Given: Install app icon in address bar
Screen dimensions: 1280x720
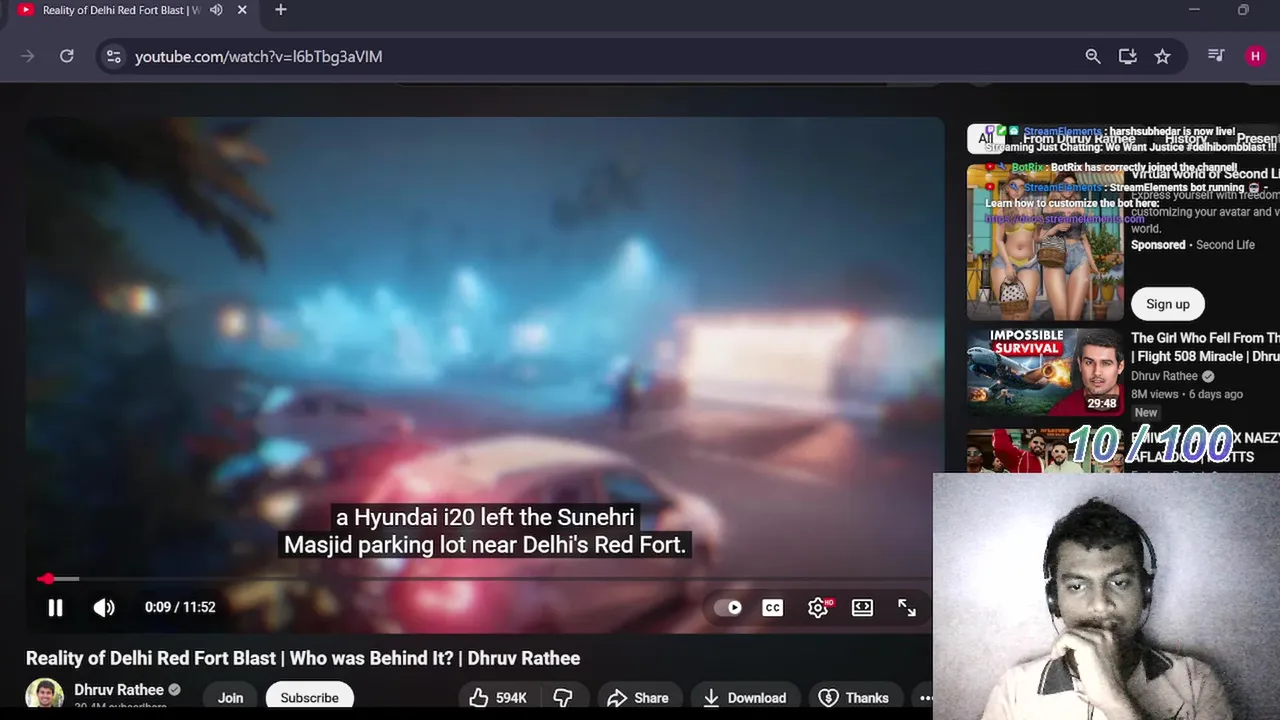Looking at the screenshot, I should point(1128,56).
